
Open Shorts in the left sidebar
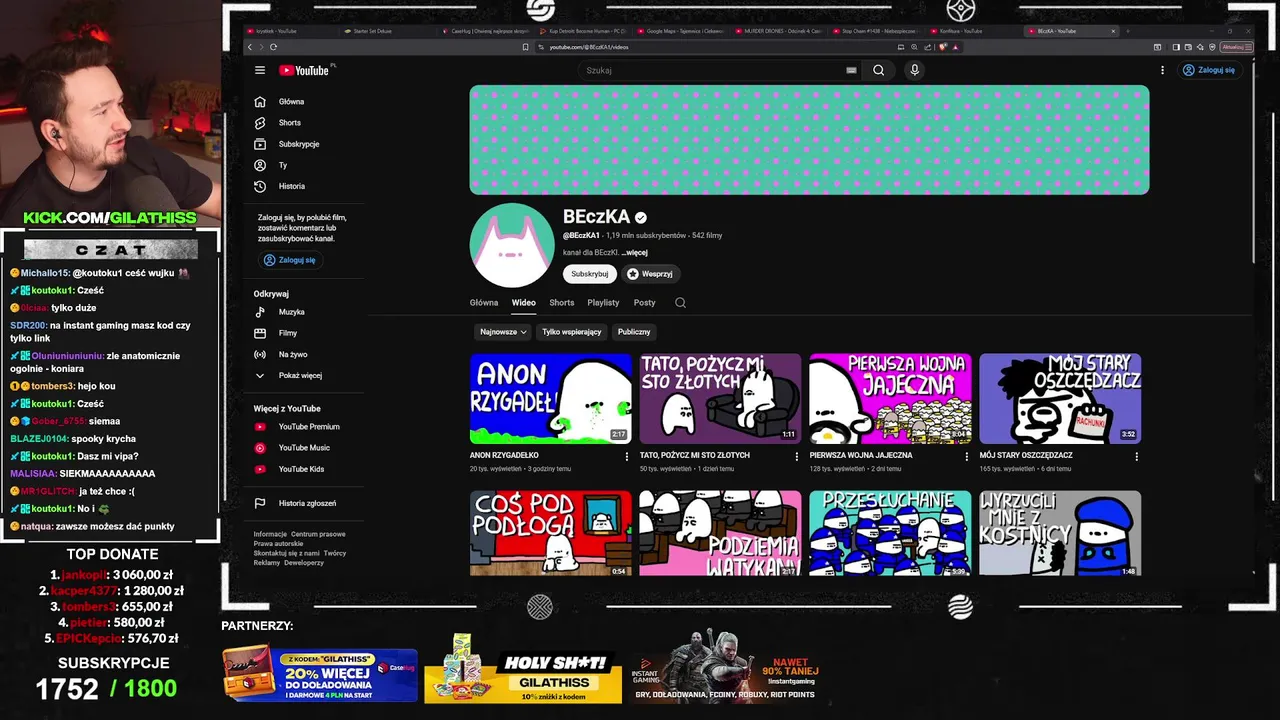click(x=290, y=122)
